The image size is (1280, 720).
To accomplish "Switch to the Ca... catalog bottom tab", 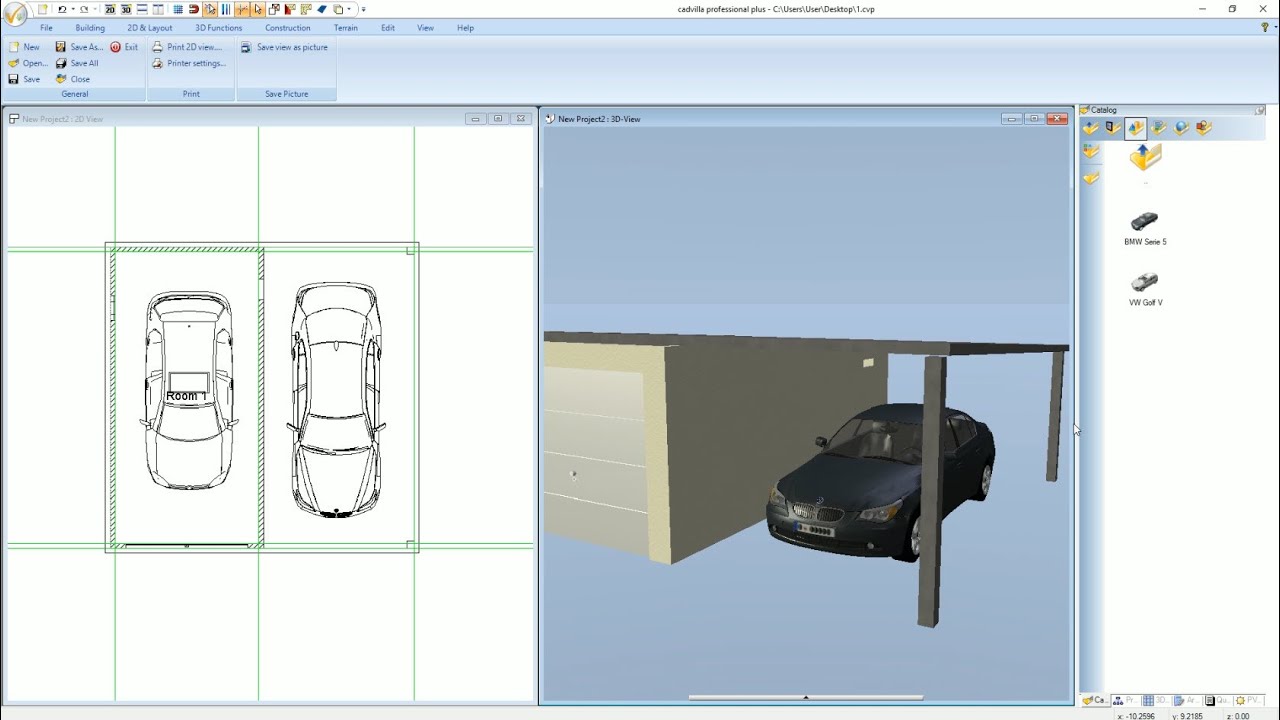I will pos(1094,700).
